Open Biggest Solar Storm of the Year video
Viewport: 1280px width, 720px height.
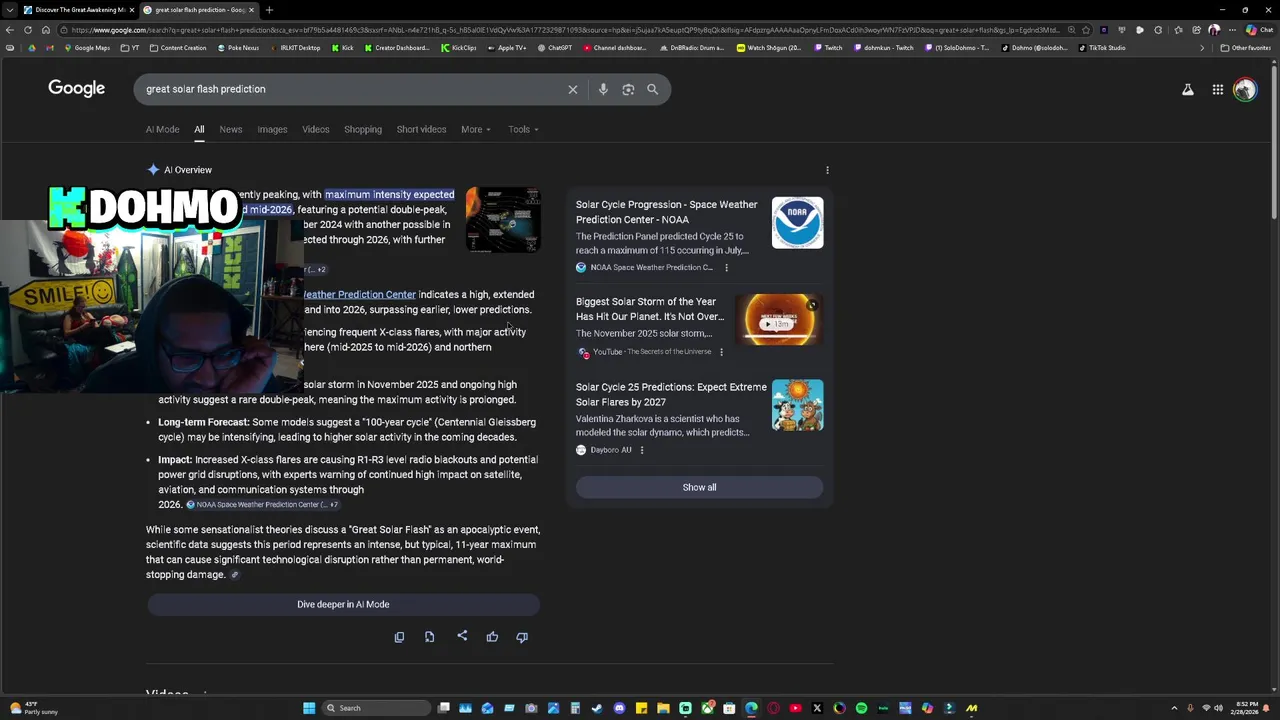pyautogui.click(x=650, y=309)
